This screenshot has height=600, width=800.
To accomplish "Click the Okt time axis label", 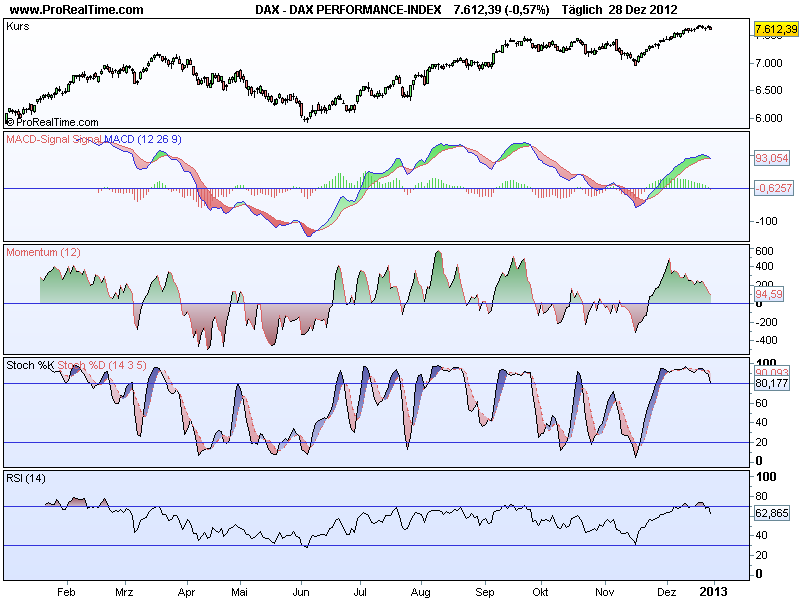I will click(540, 592).
